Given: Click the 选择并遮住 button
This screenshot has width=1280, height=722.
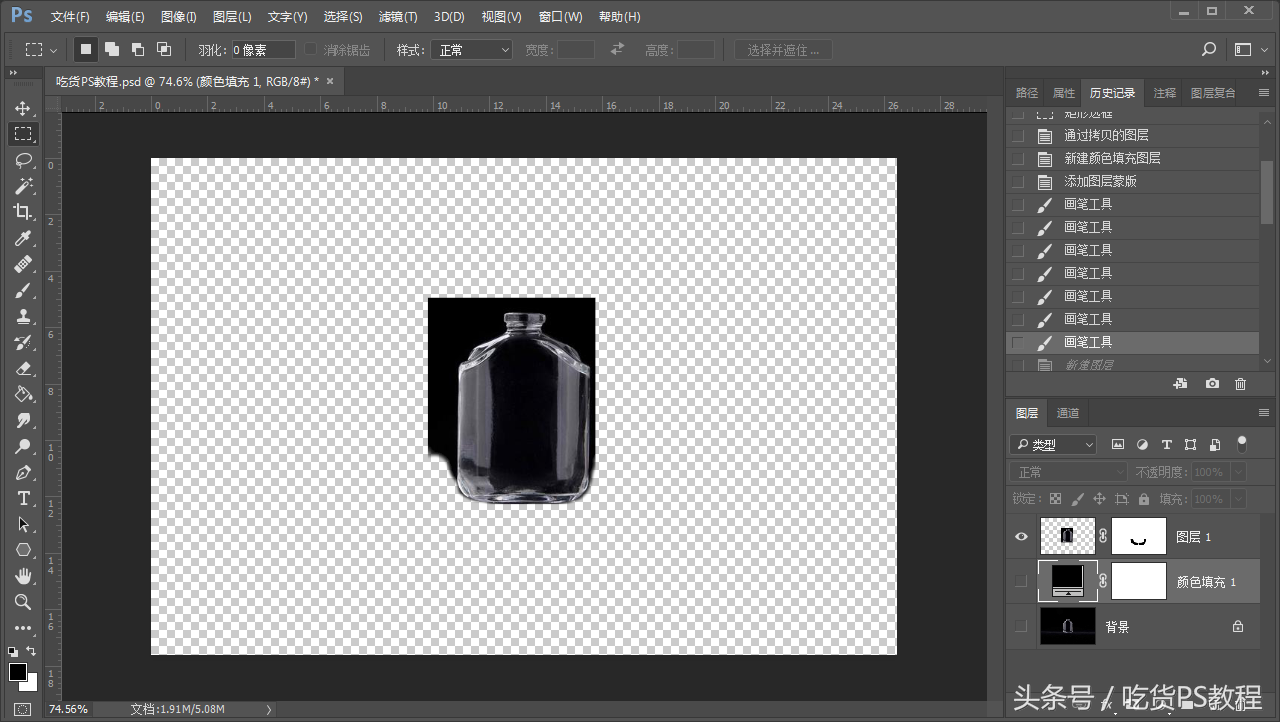Looking at the screenshot, I should 783,50.
